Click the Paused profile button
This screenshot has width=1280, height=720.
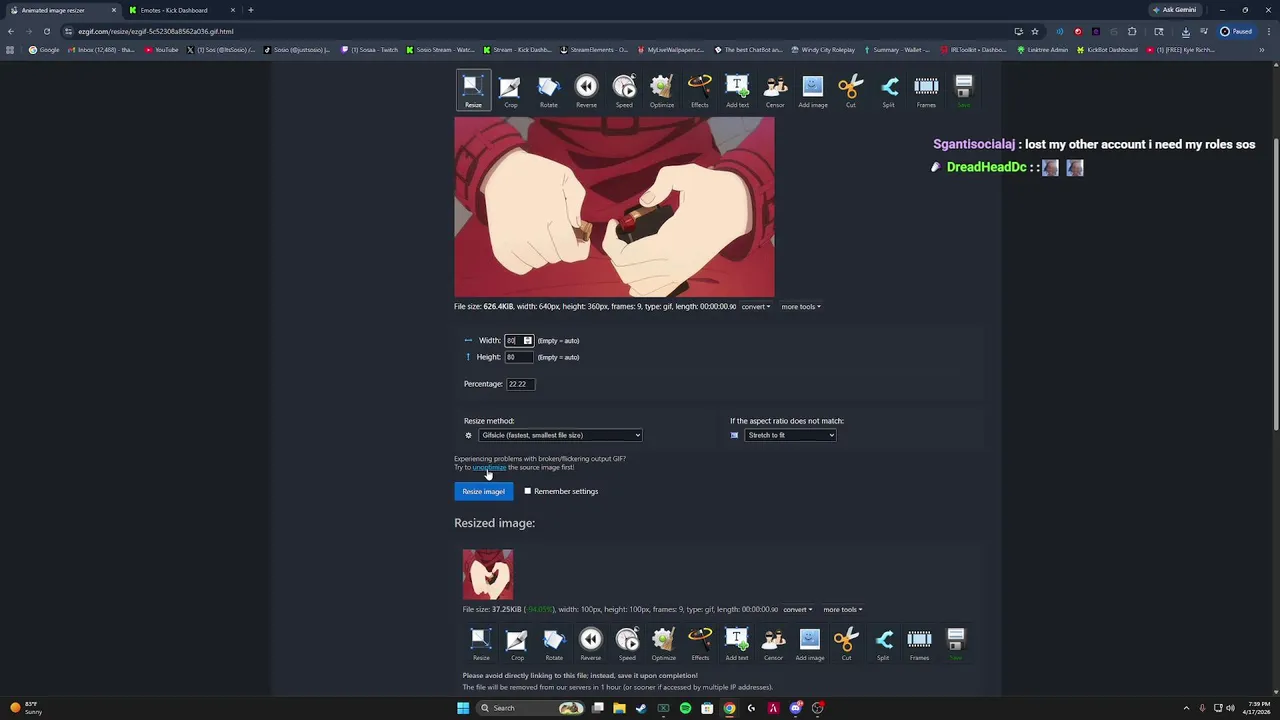[x=1236, y=31]
